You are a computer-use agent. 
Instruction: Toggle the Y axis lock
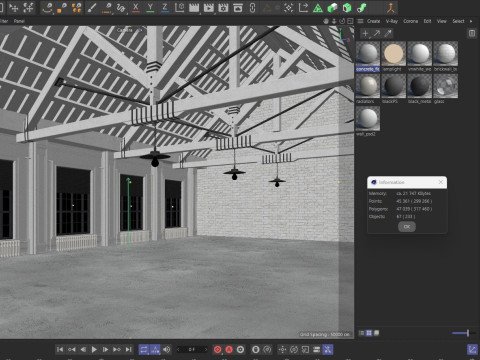[150, 7]
